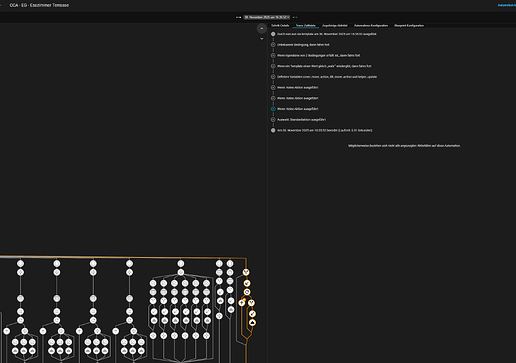Click the icon beside 'Auswahl: Standardaktion' entry

[x=273, y=120]
